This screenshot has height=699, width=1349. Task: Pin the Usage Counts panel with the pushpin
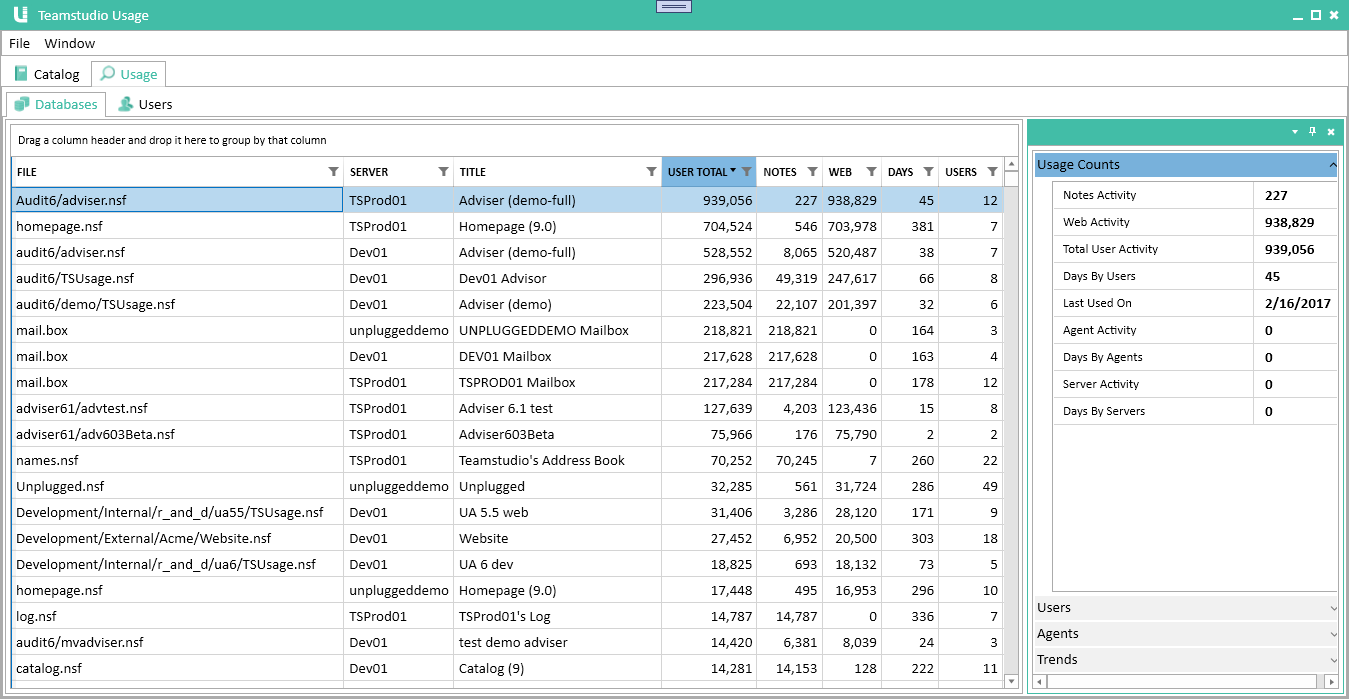coord(1312,131)
